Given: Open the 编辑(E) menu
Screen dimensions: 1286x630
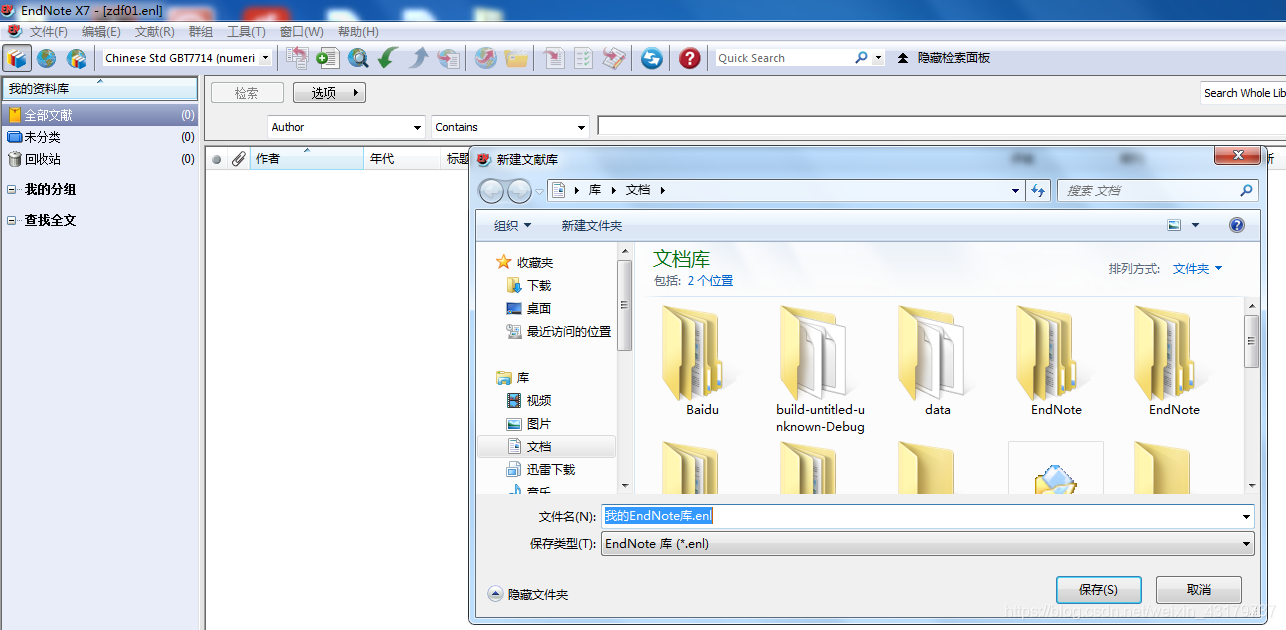Looking at the screenshot, I should [101, 32].
